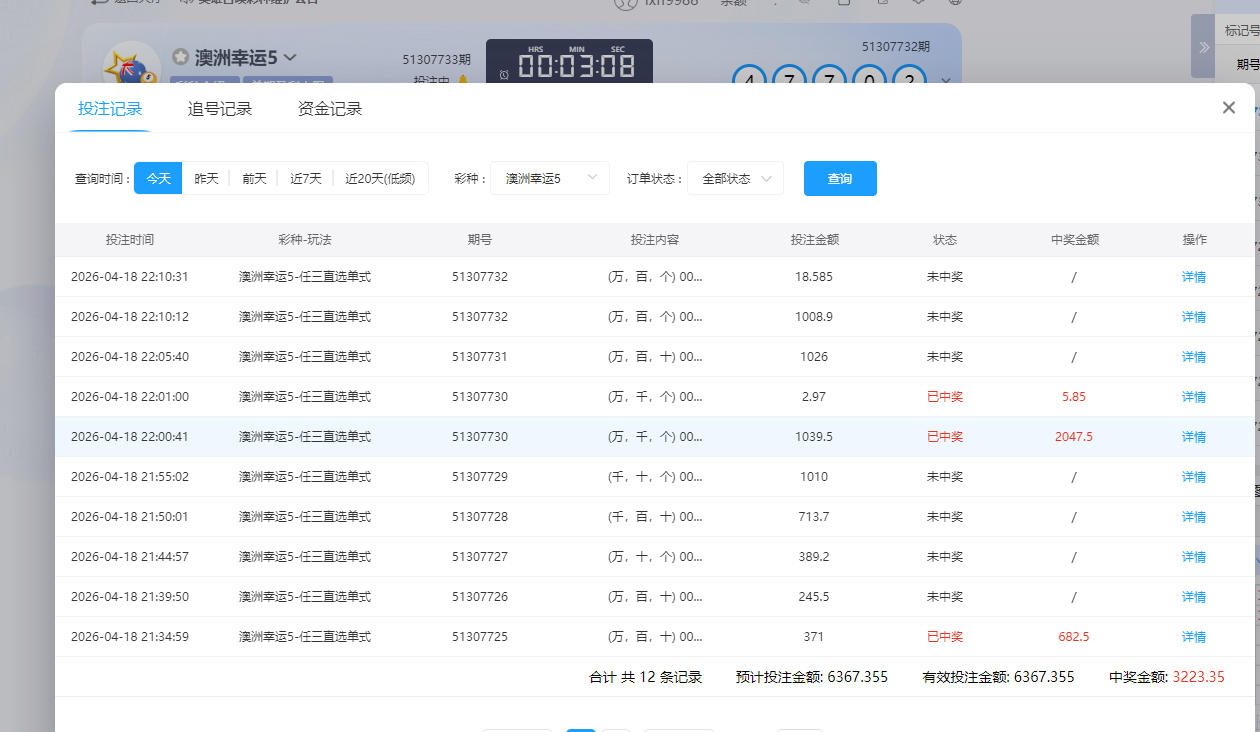The height and width of the screenshot is (732, 1260).
Task: Switch to the 投注记录 tab
Action: click(x=110, y=109)
